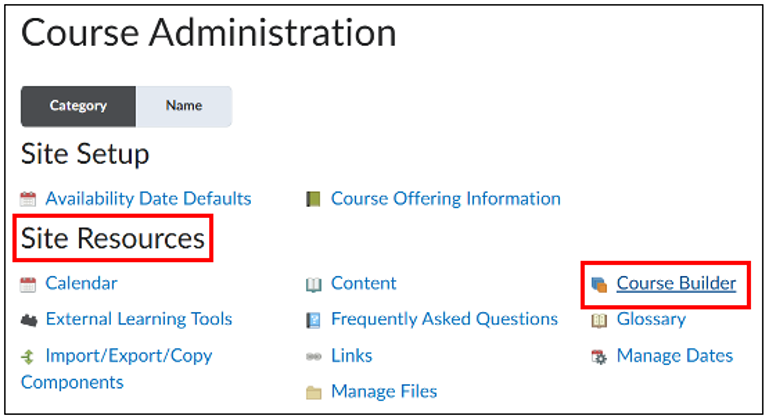The image size is (770, 420).
Task: Open the Course Builder link
Action: click(x=676, y=283)
